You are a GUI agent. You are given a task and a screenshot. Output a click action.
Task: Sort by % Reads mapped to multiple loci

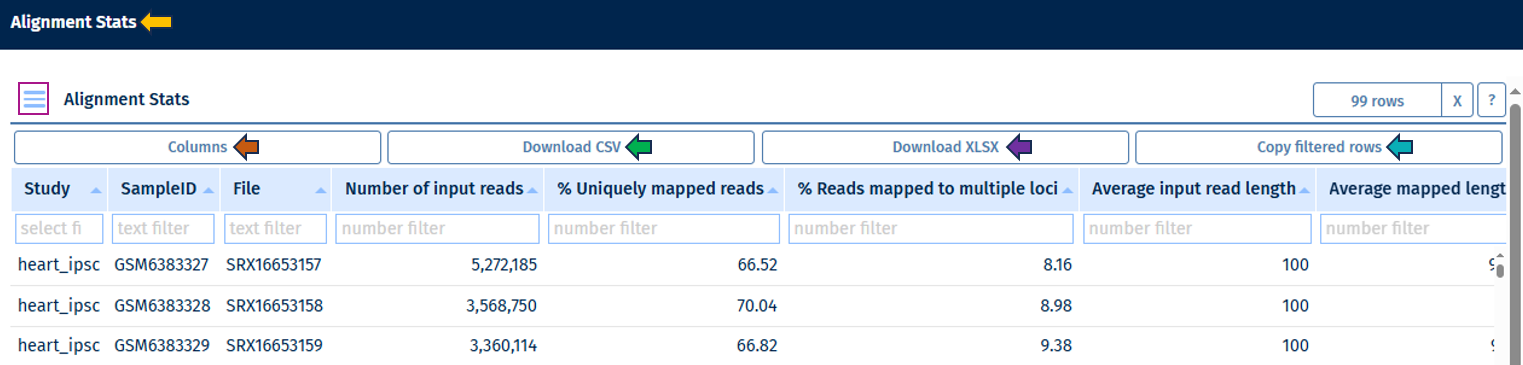pyautogui.click(x=1066, y=189)
